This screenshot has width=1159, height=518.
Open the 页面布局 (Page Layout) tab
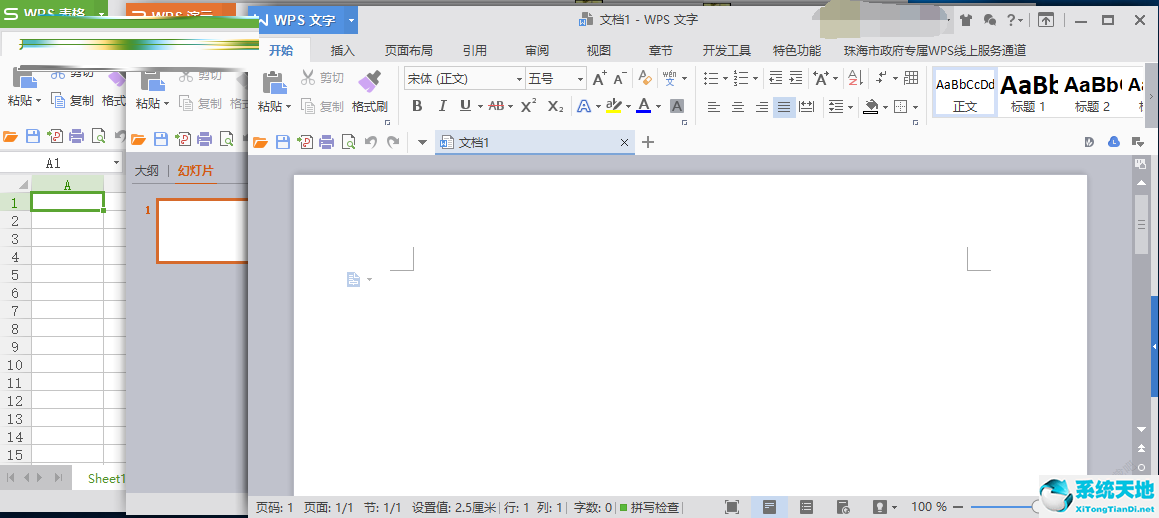pos(409,50)
